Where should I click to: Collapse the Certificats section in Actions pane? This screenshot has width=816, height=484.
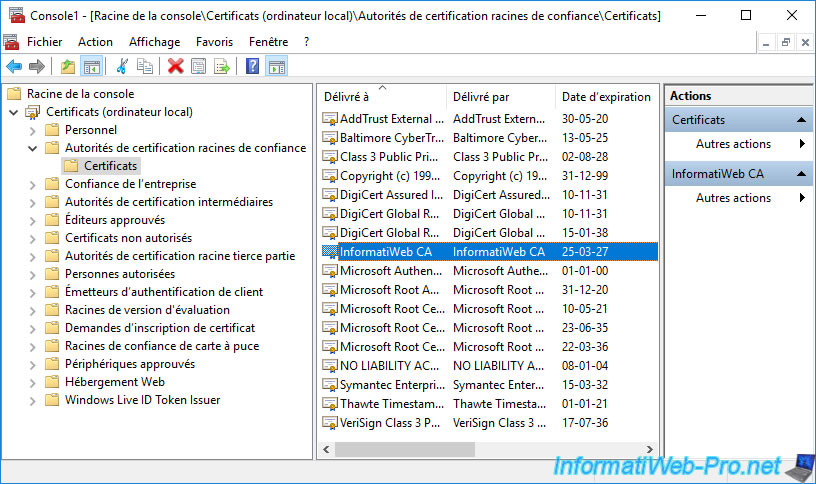[801, 120]
